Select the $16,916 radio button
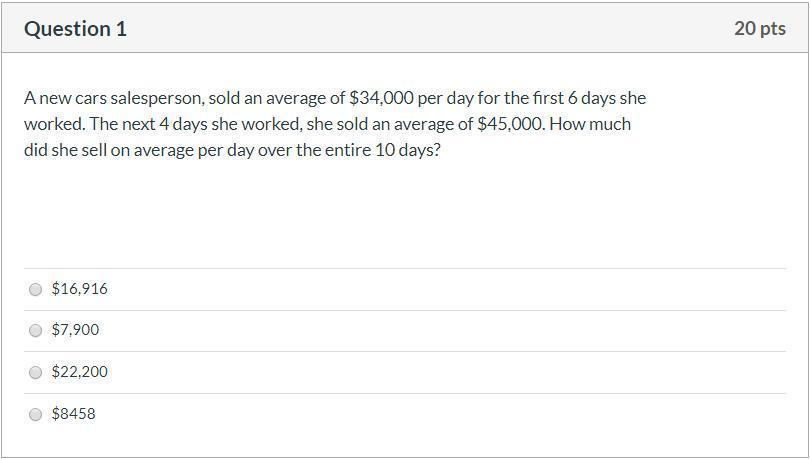 [36, 289]
